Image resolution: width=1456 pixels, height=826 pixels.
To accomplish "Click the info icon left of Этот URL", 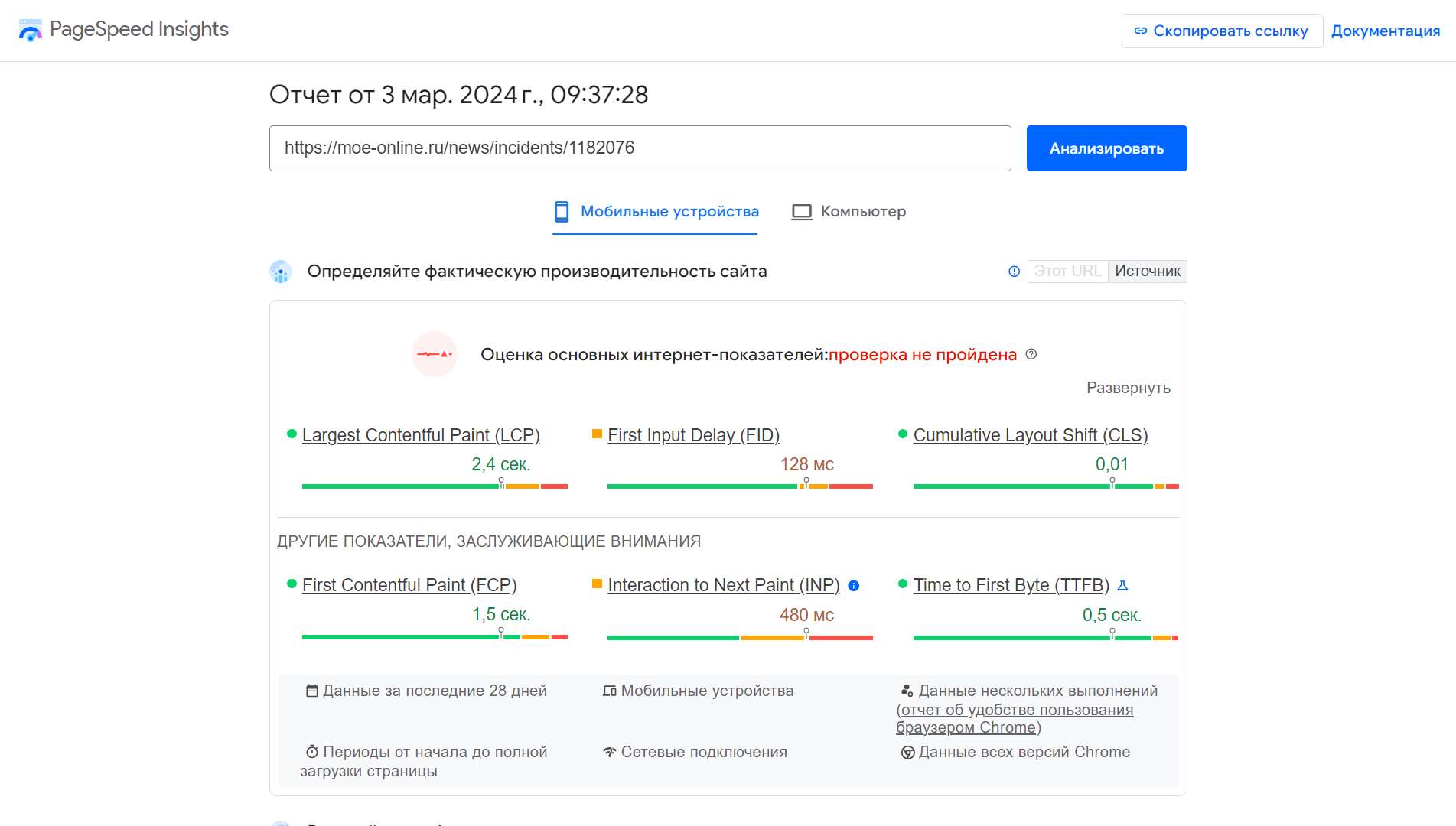I will click(x=1015, y=272).
